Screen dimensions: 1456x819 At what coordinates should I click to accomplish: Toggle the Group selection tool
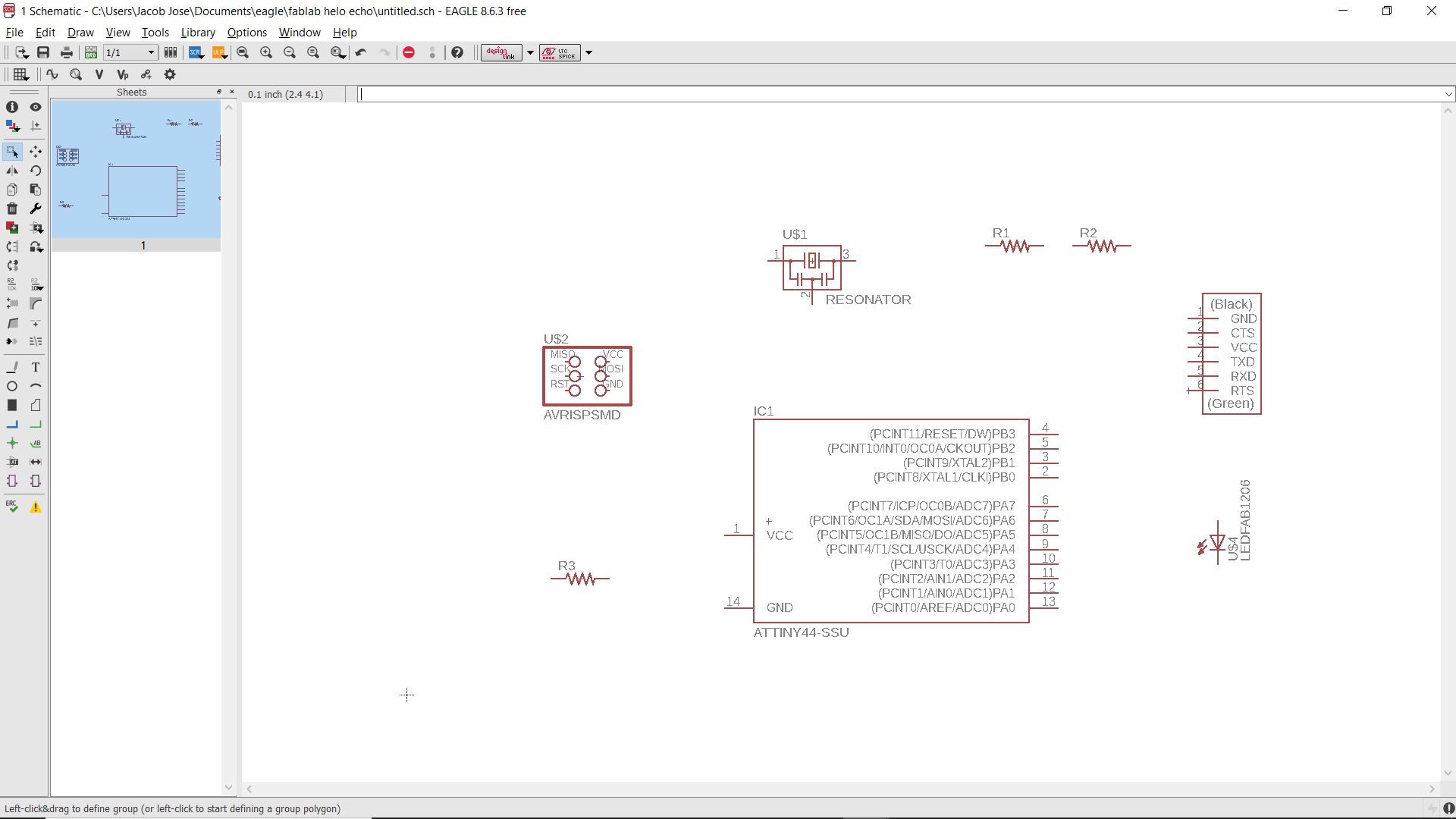tap(12, 152)
